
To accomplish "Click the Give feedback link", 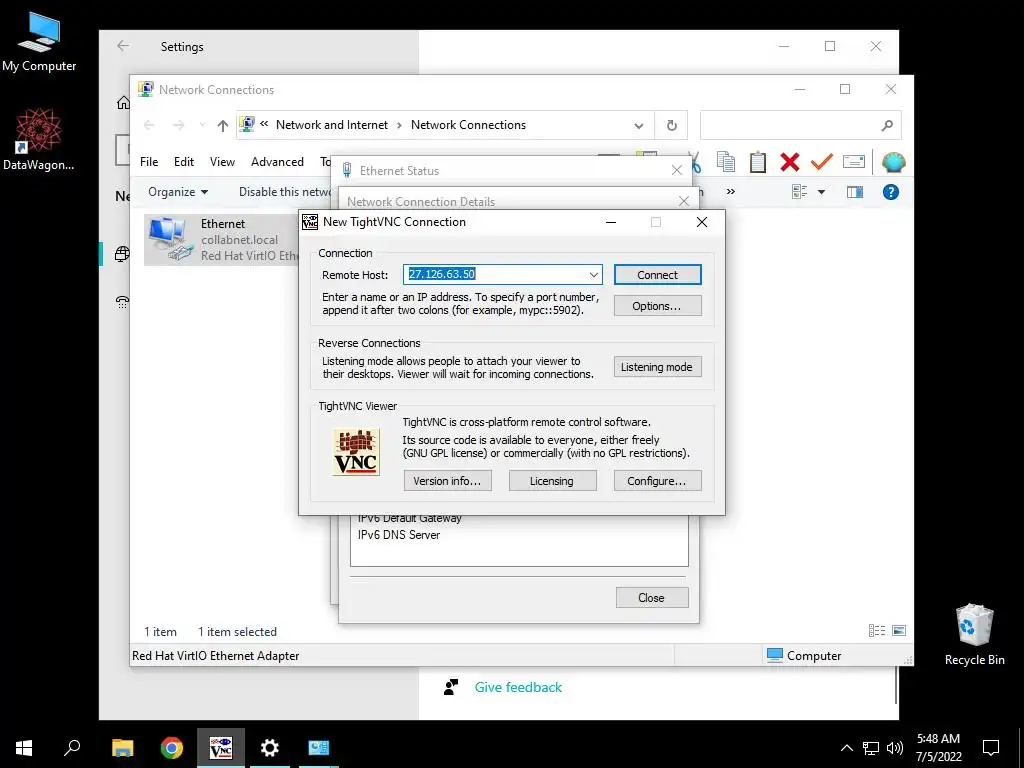I will click(518, 687).
